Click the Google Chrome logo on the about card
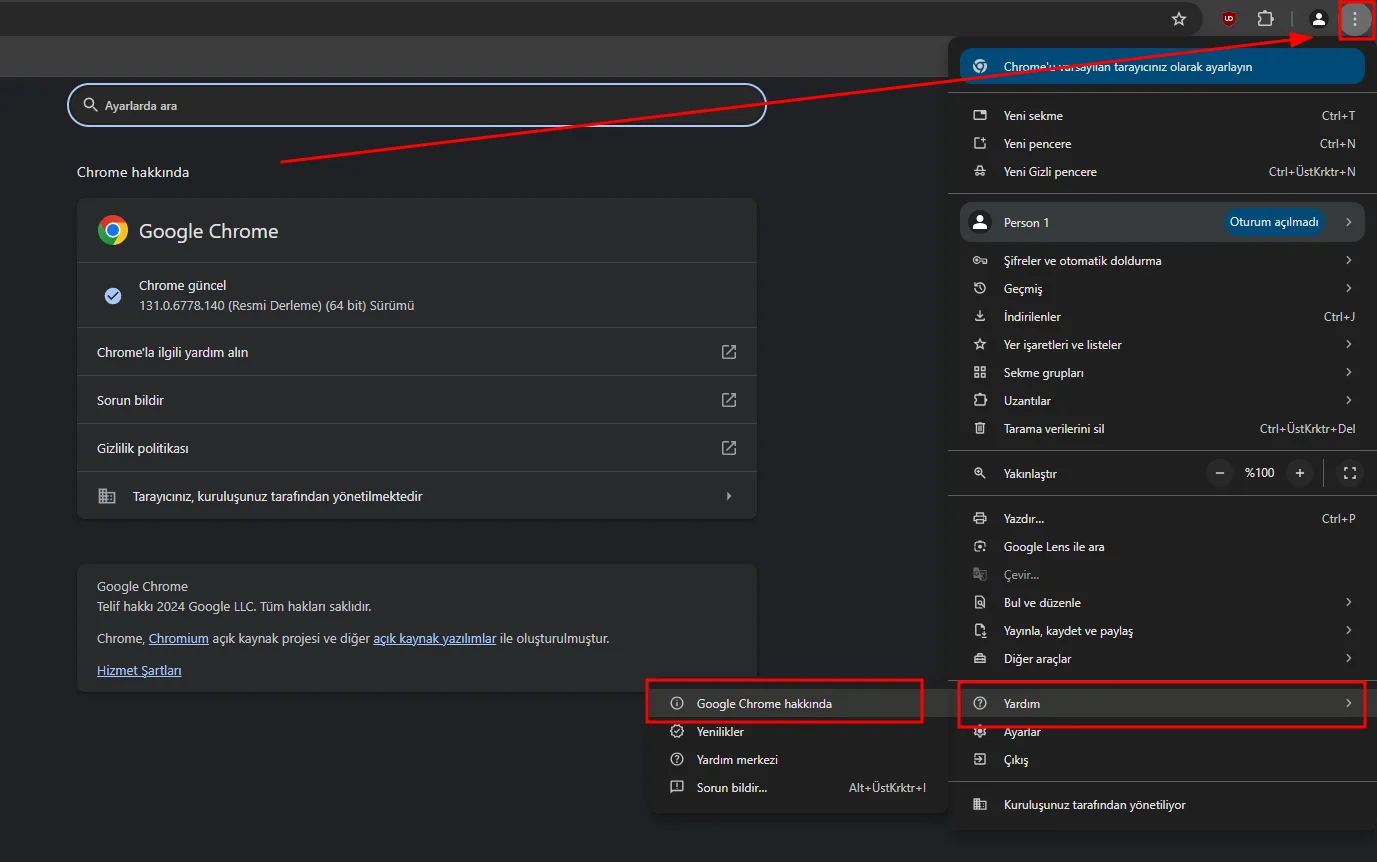This screenshot has width=1377, height=862. (113, 231)
